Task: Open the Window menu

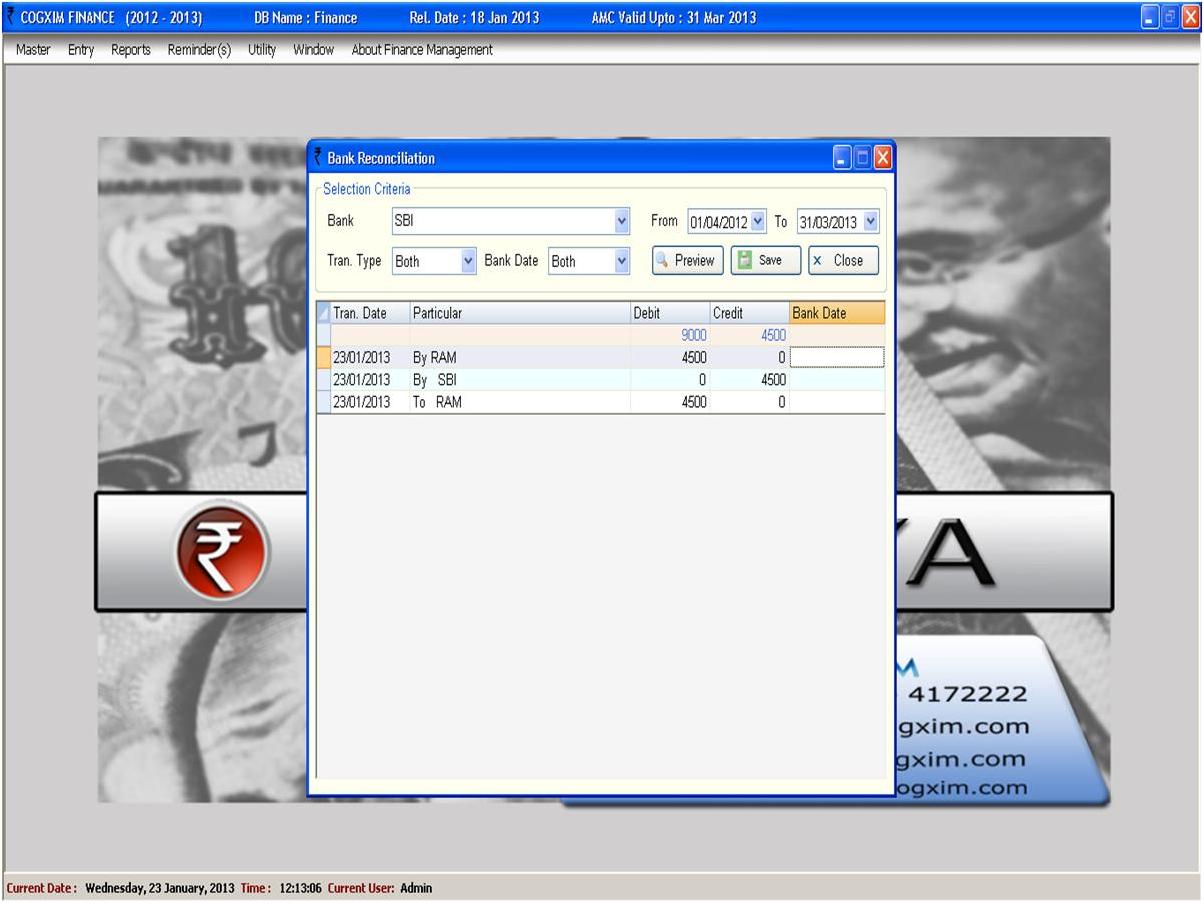Action: click(x=313, y=50)
